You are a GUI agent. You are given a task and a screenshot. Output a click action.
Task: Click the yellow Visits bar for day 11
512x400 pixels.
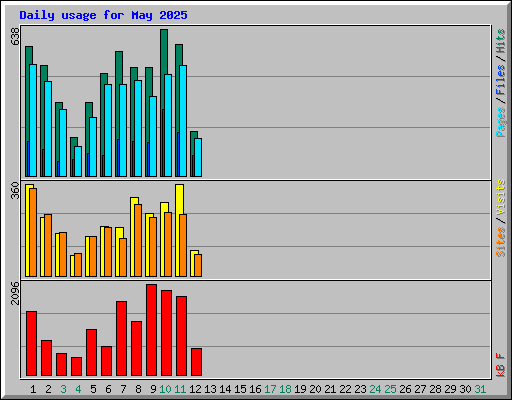click(x=179, y=199)
